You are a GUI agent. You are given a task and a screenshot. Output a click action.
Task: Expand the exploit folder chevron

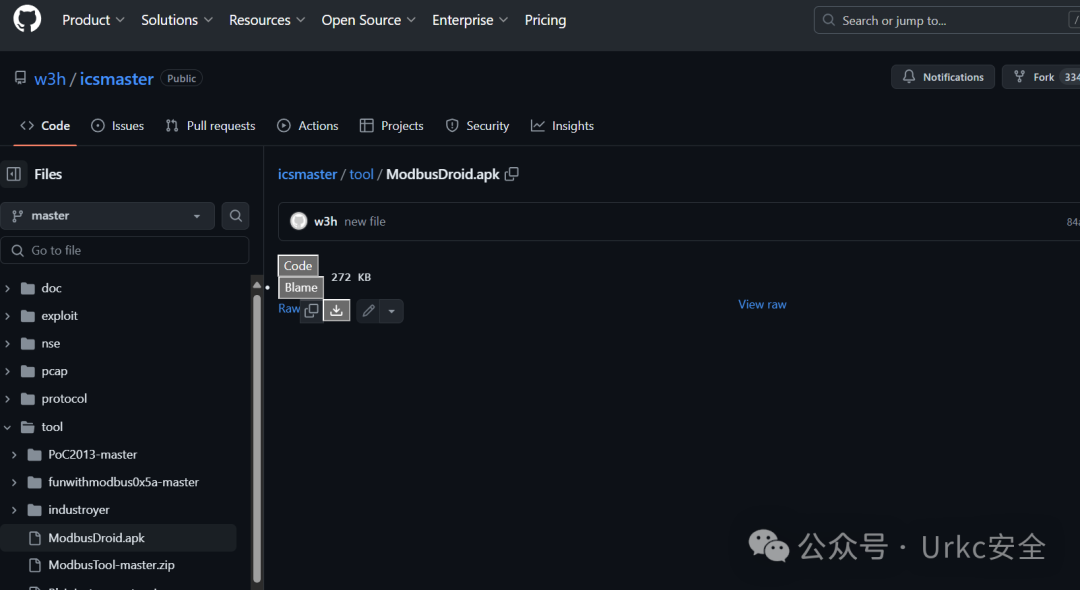[8, 315]
